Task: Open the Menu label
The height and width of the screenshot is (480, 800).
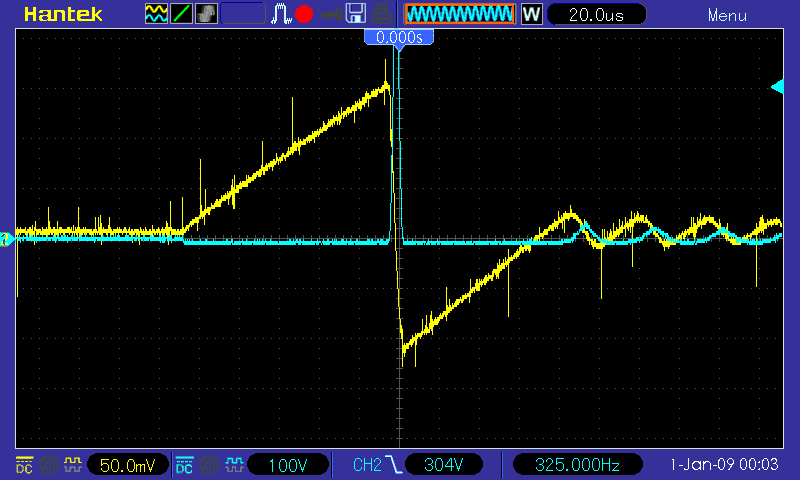Action: tap(727, 15)
